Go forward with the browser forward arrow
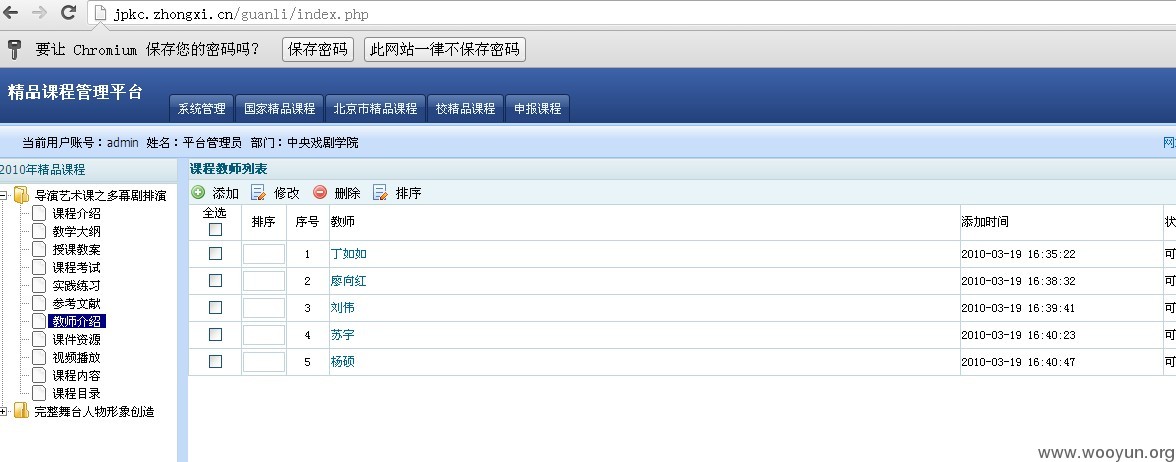The image size is (1176, 462). (40, 13)
